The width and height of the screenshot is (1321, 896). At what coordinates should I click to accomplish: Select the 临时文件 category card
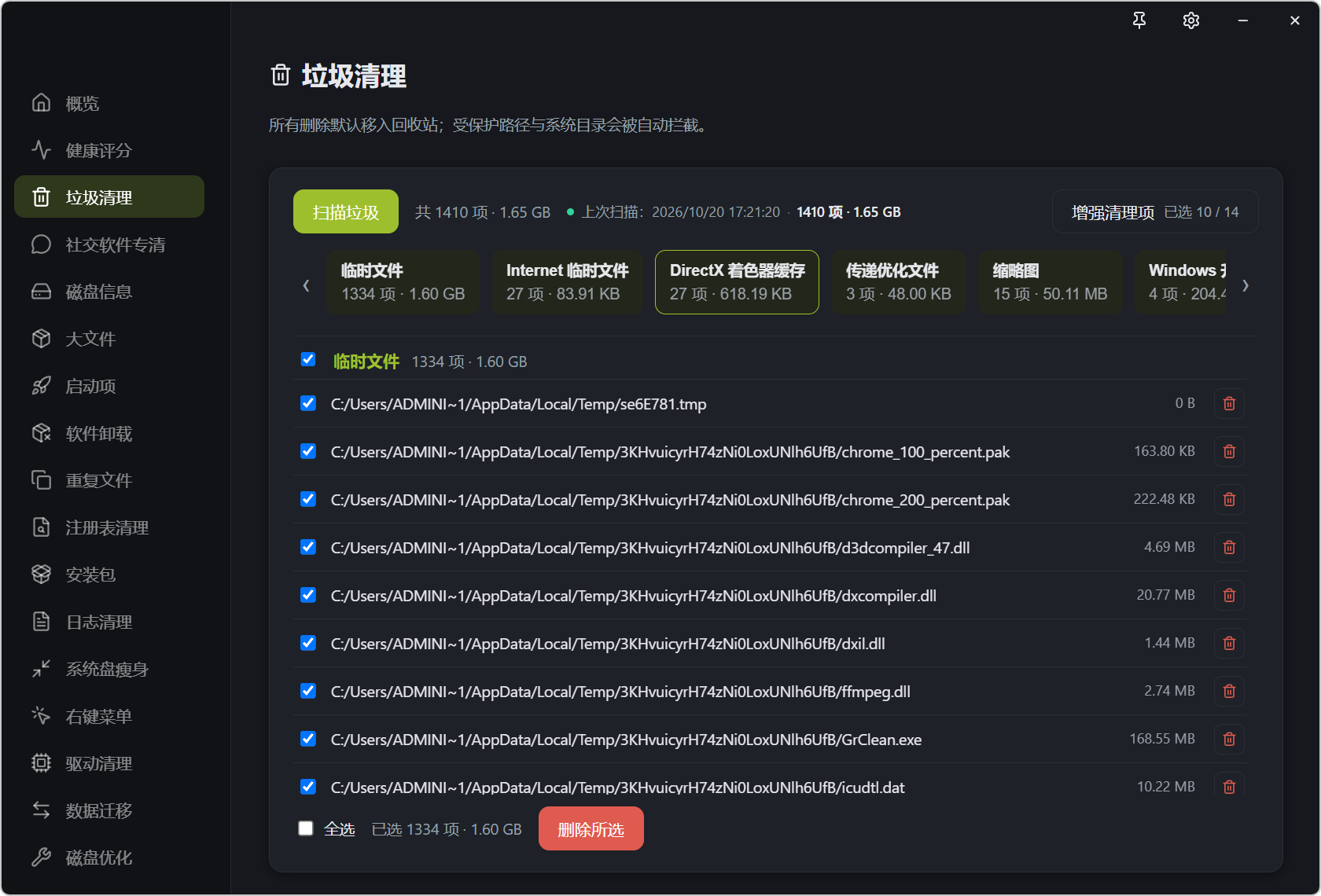[x=403, y=282]
